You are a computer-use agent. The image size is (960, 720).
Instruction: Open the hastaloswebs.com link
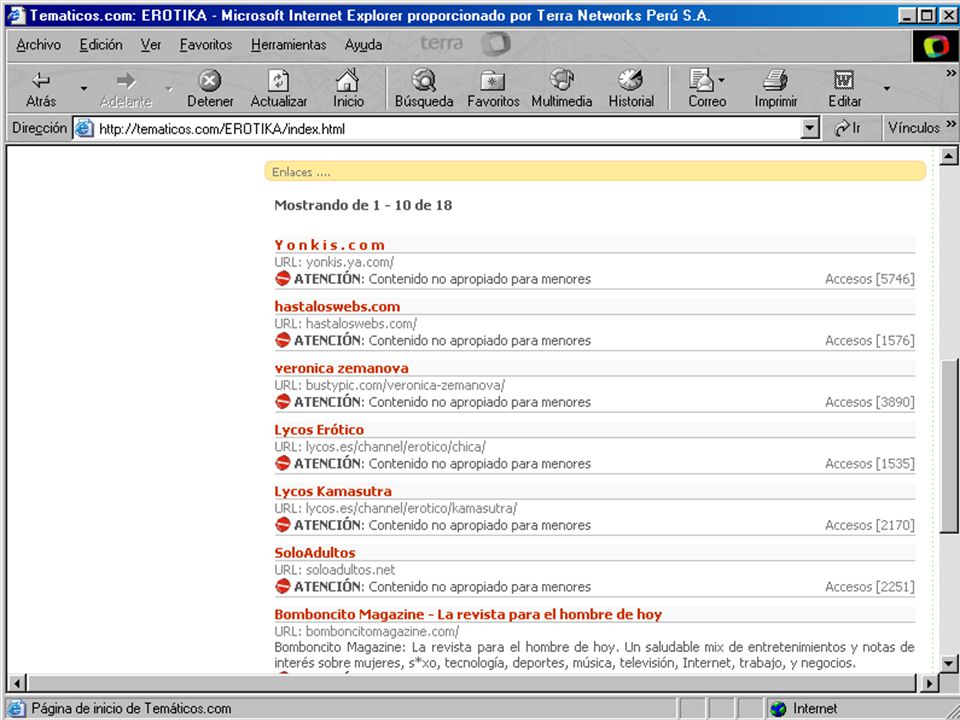(337, 307)
